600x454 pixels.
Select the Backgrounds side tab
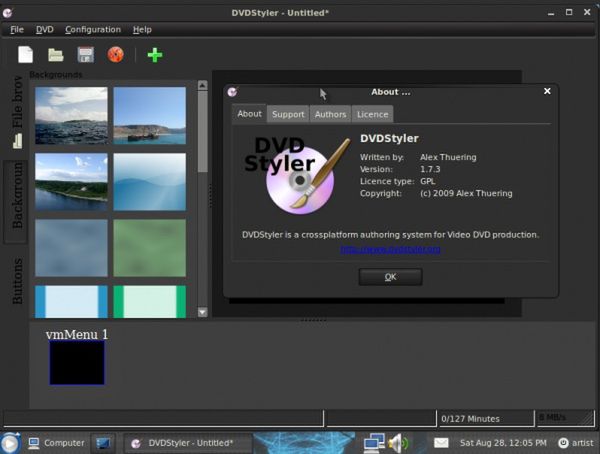[x=16, y=201]
